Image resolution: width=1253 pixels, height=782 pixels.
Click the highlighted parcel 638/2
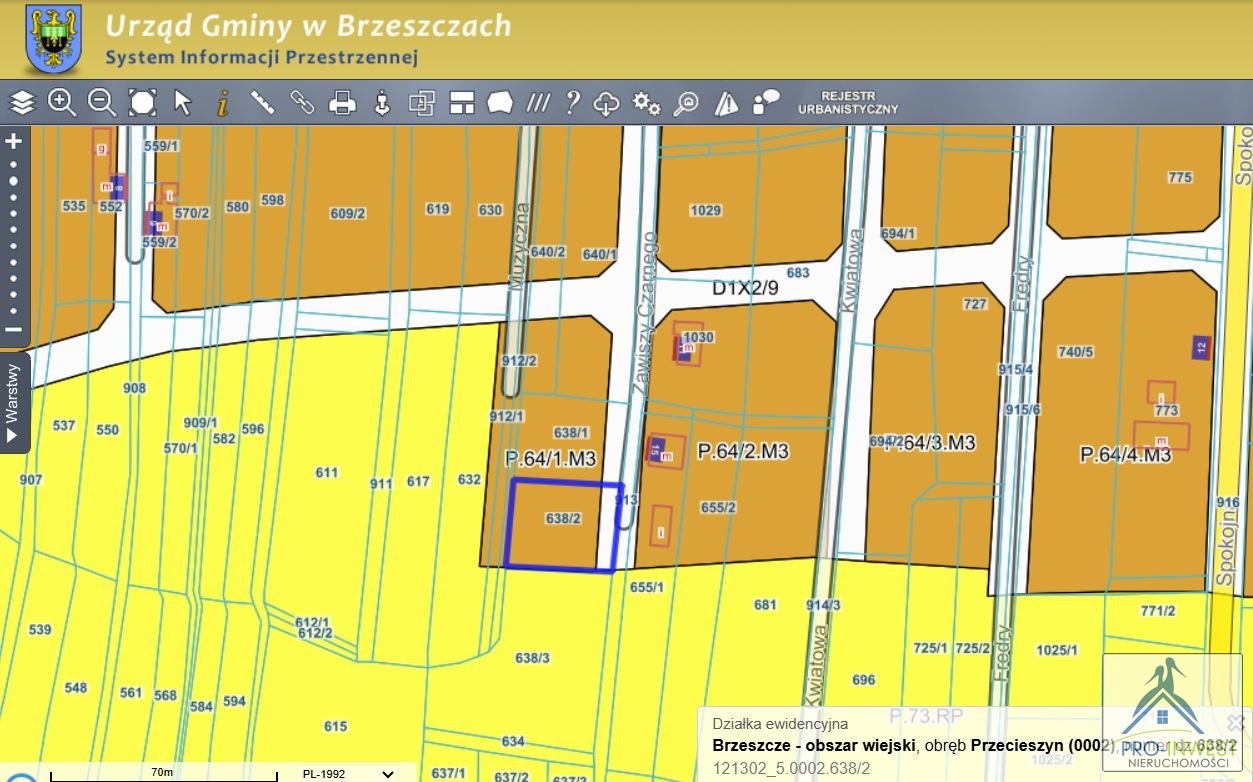pyautogui.click(x=563, y=525)
